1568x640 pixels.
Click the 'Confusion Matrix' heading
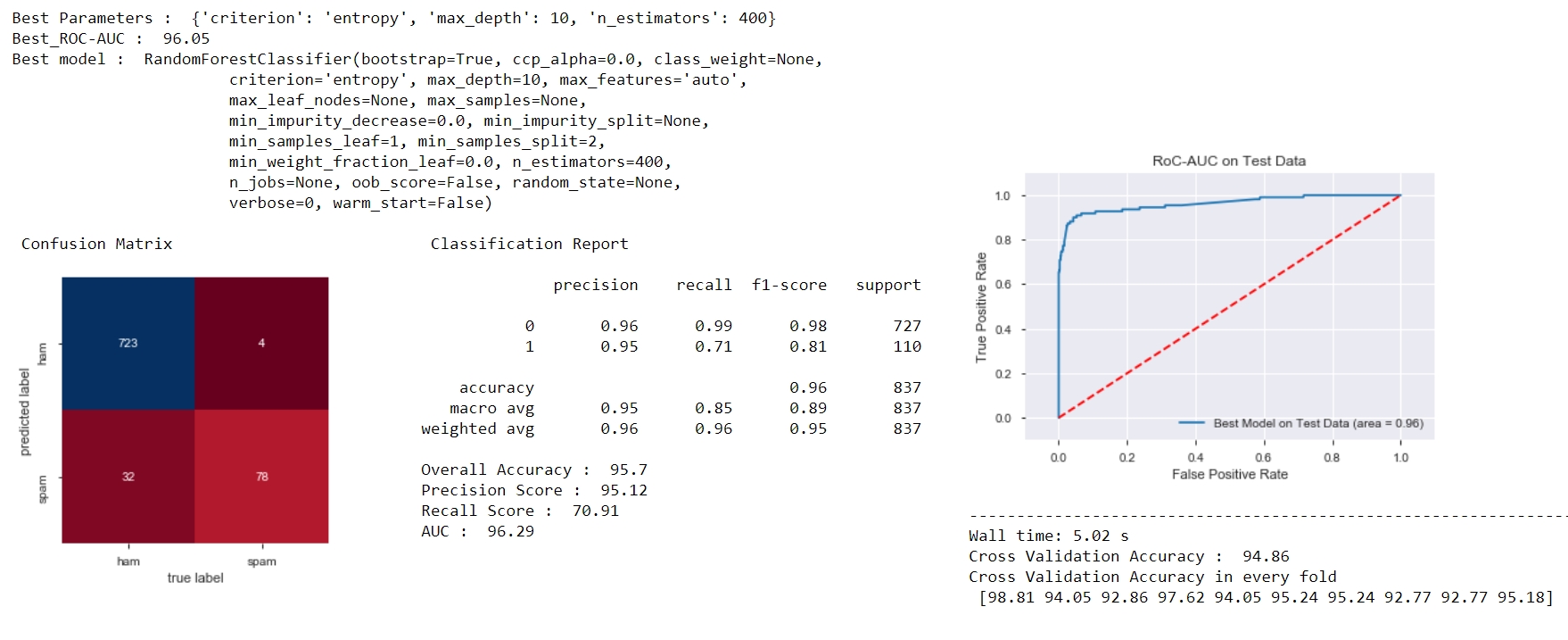tap(96, 244)
